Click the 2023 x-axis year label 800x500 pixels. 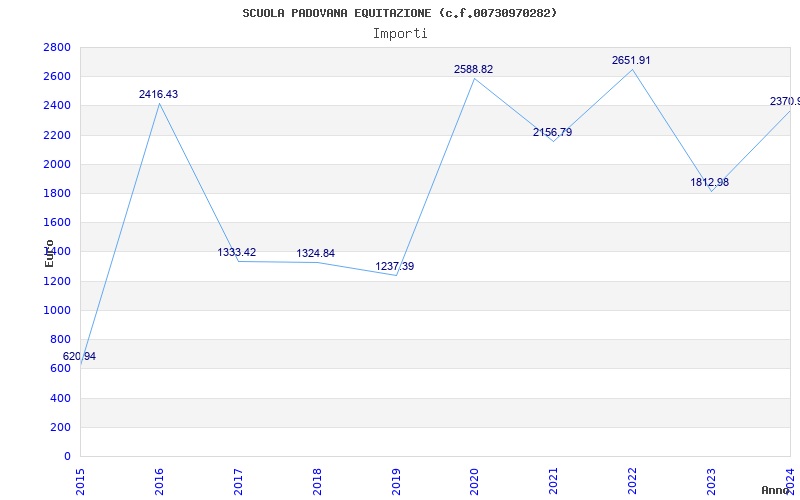711,482
